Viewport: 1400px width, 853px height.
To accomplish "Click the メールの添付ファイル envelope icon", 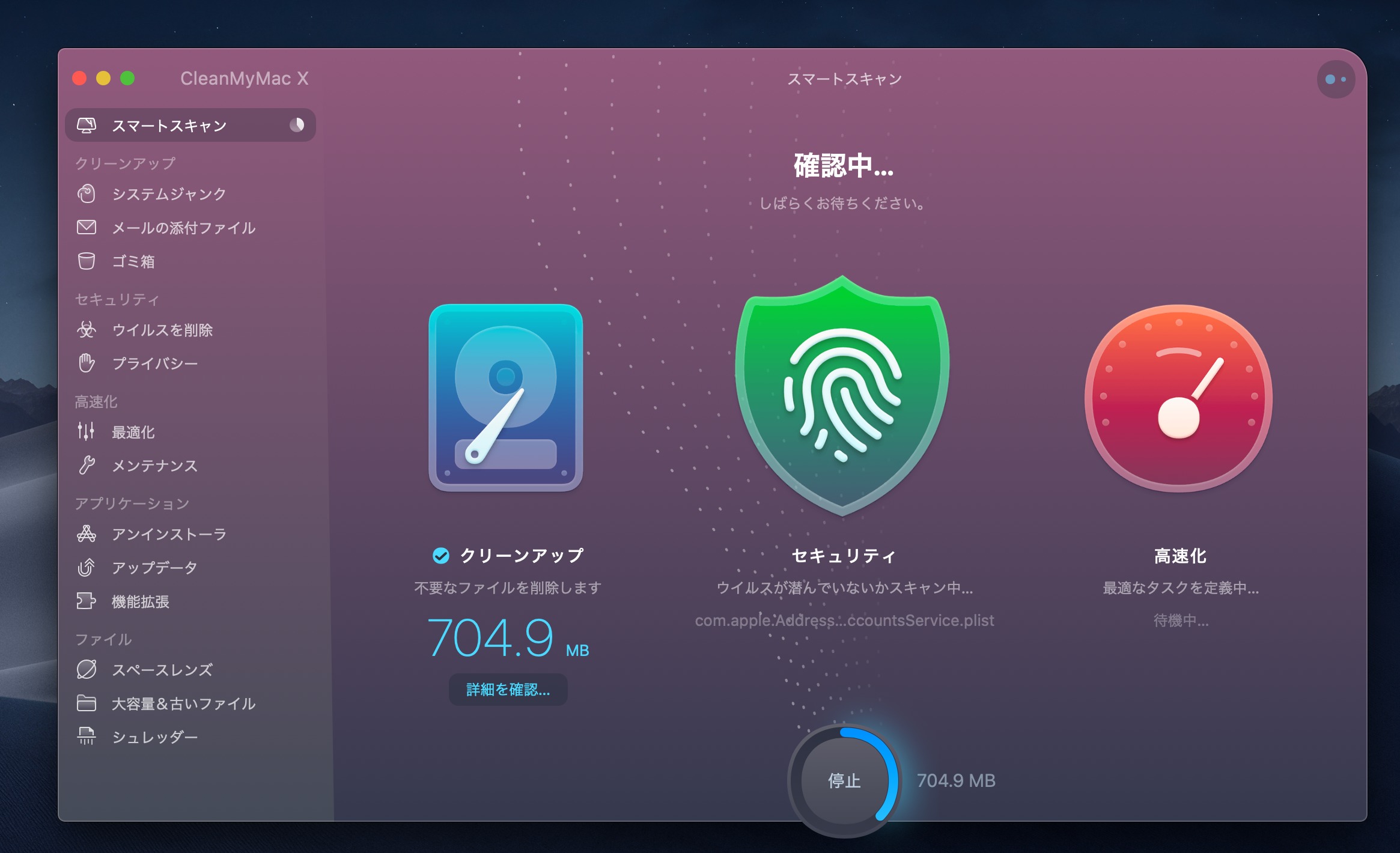I will [x=87, y=227].
